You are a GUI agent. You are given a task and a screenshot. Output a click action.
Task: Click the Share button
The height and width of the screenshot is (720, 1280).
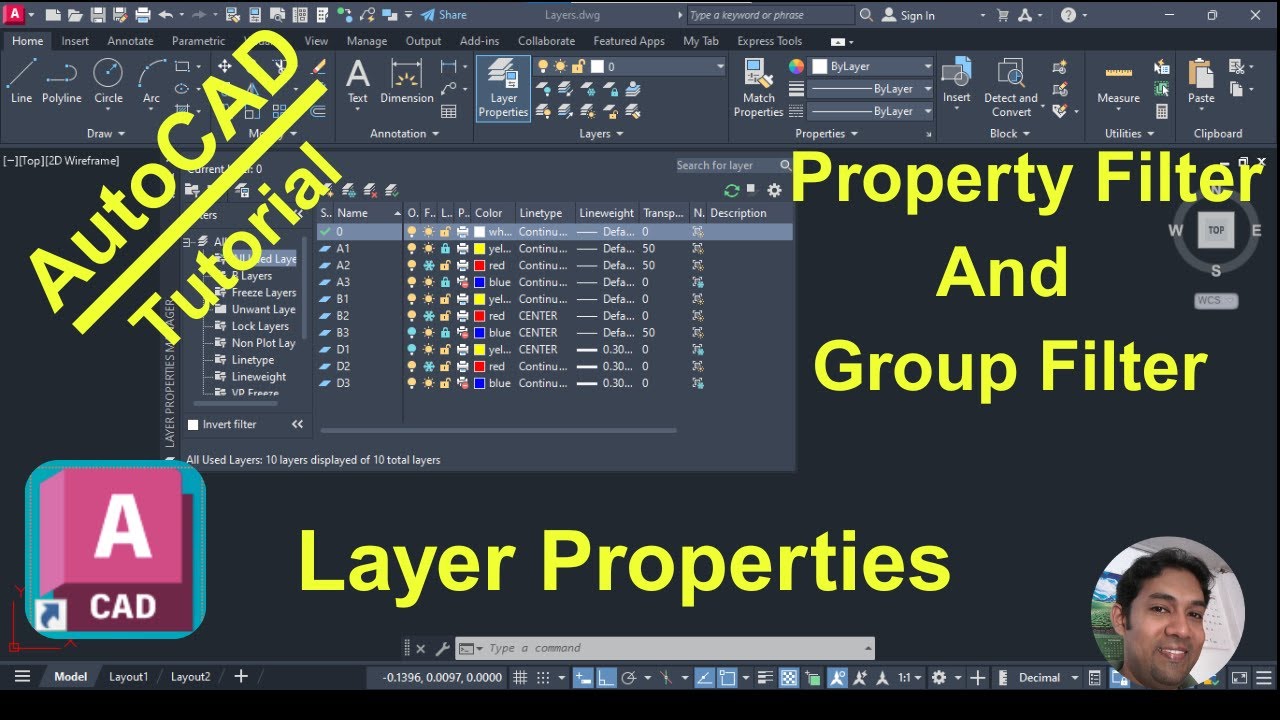click(x=443, y=15)
